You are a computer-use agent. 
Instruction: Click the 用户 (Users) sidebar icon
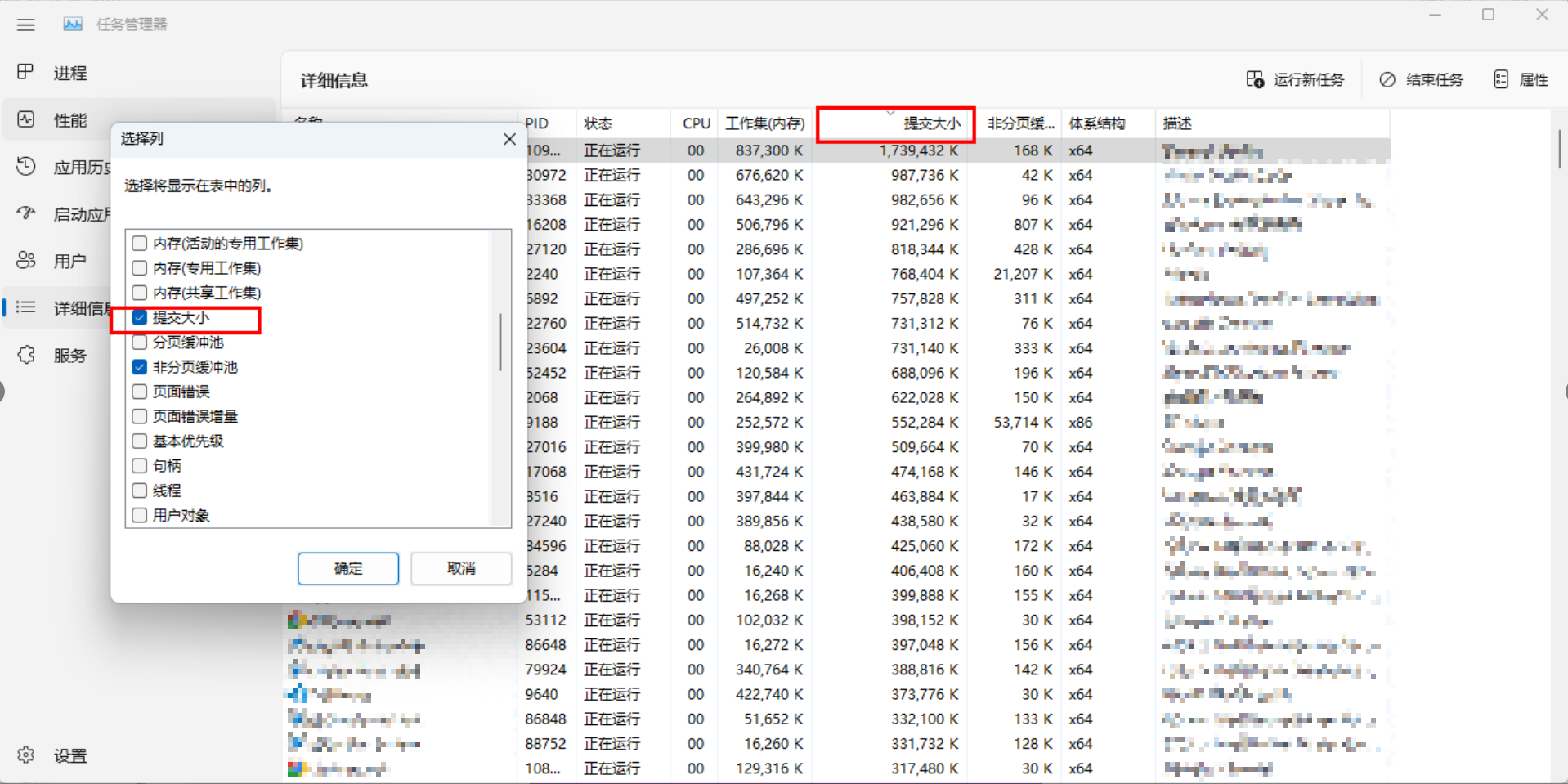26,261
